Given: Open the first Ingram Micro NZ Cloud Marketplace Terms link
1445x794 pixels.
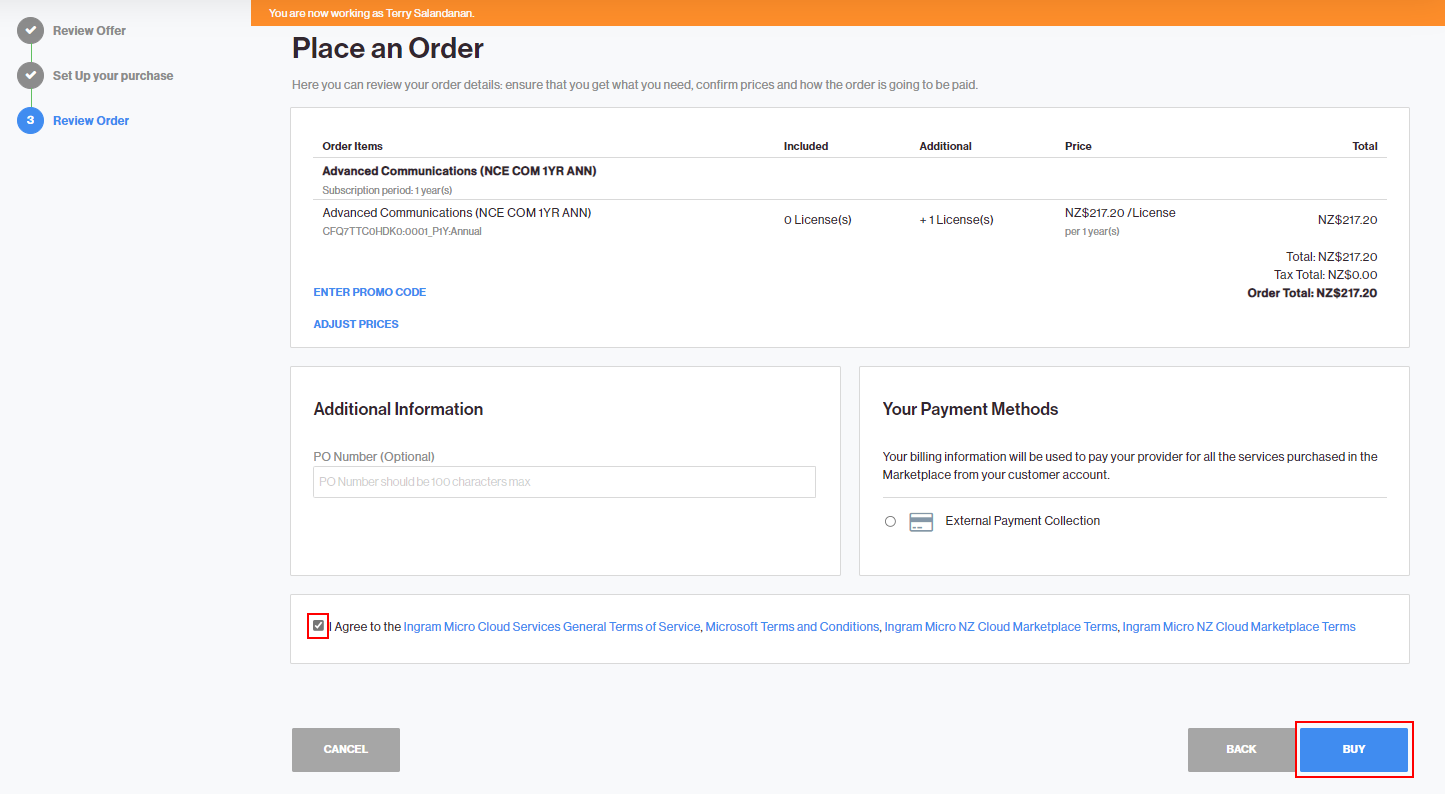Looking at the screenshot, I should coord(1000,626).
